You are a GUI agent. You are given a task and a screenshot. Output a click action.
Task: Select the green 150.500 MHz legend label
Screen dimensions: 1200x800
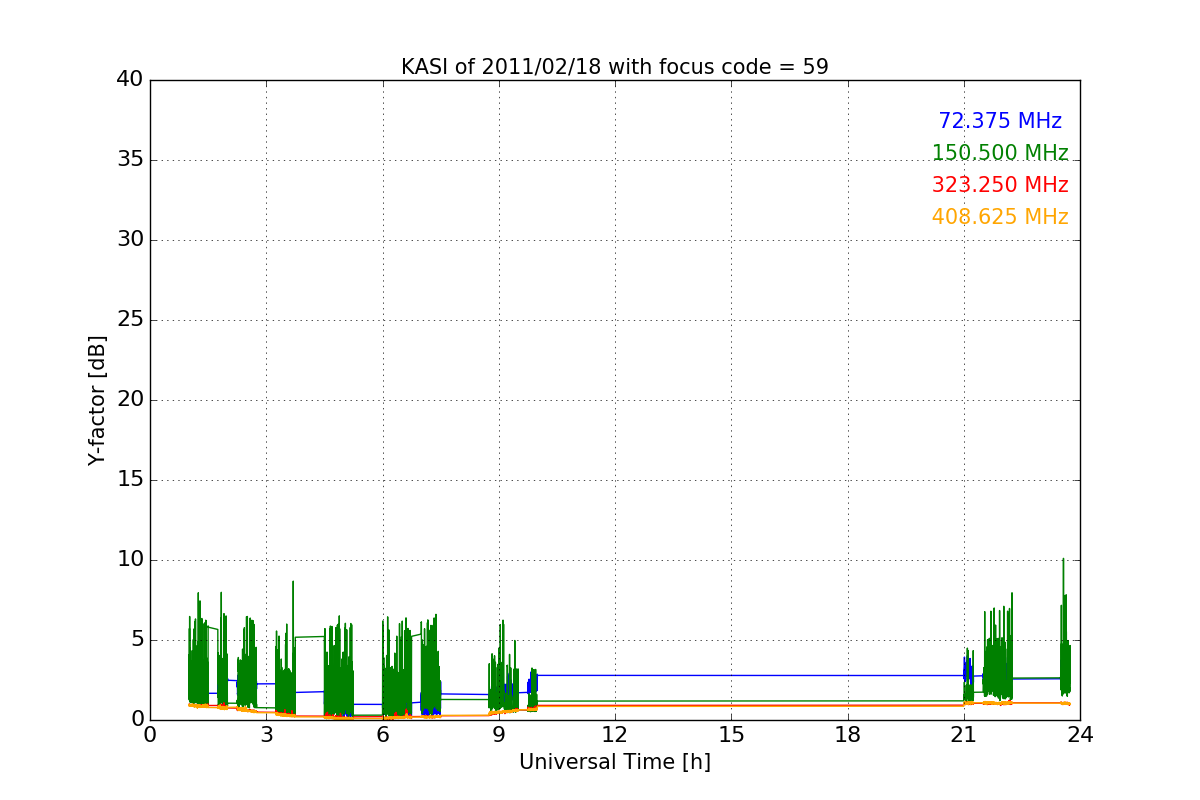pos(1000,153)
